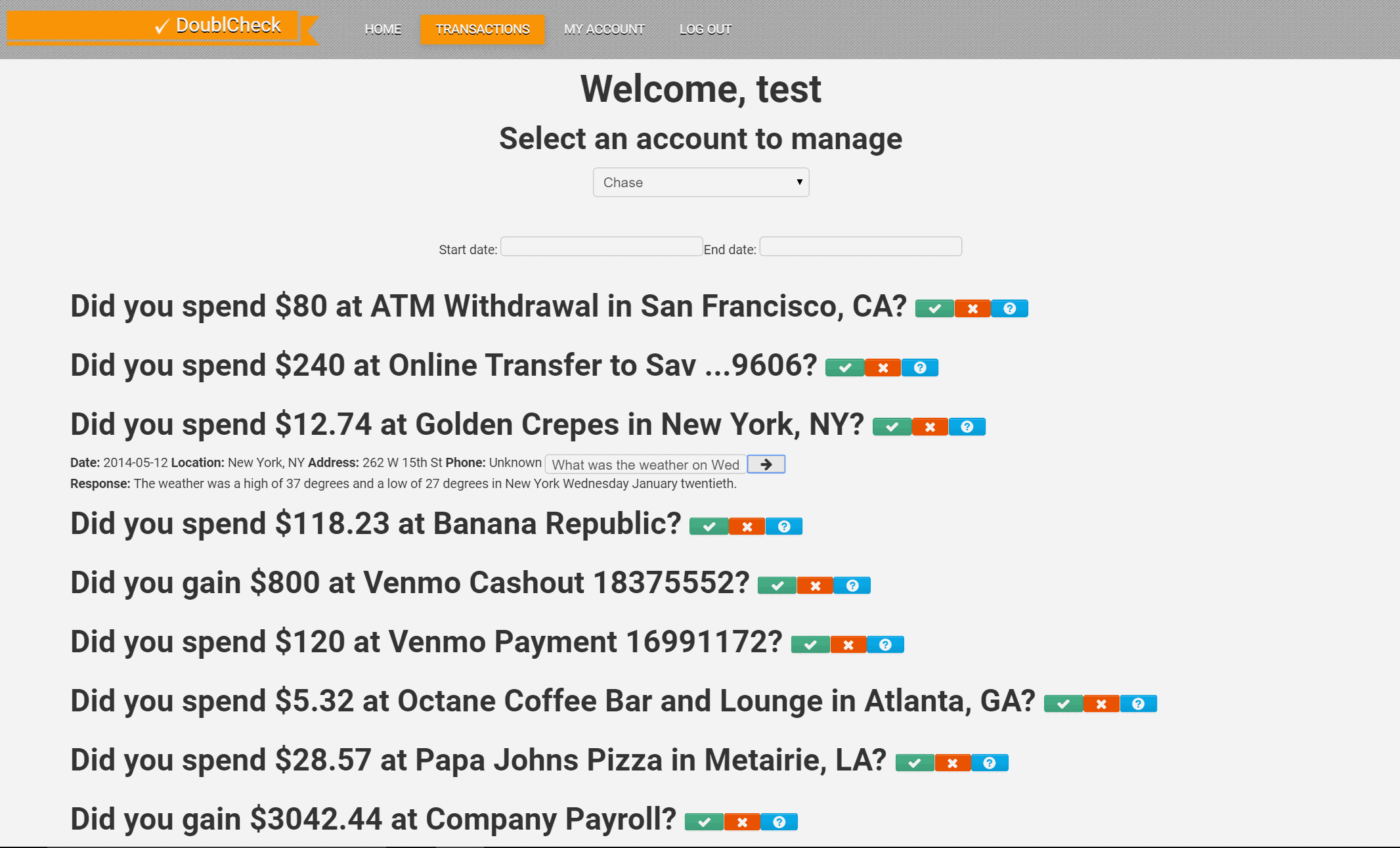
Task: Open the Chase account dropdown
Action: coord(701,183)
